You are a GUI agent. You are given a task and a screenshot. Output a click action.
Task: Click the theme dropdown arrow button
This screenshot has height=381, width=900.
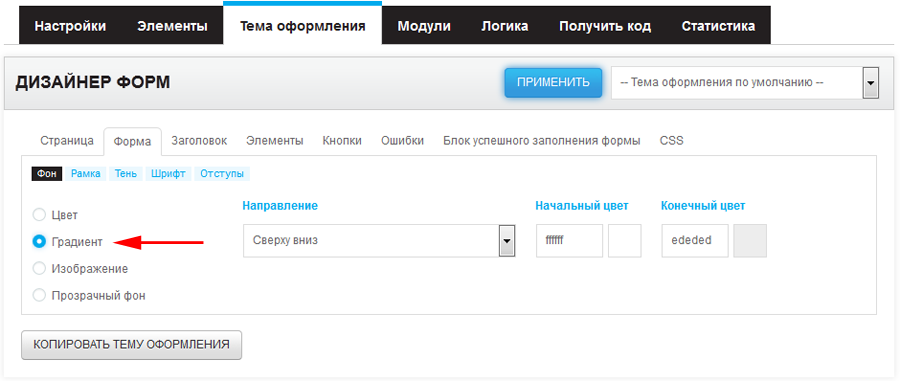(871, 83)
